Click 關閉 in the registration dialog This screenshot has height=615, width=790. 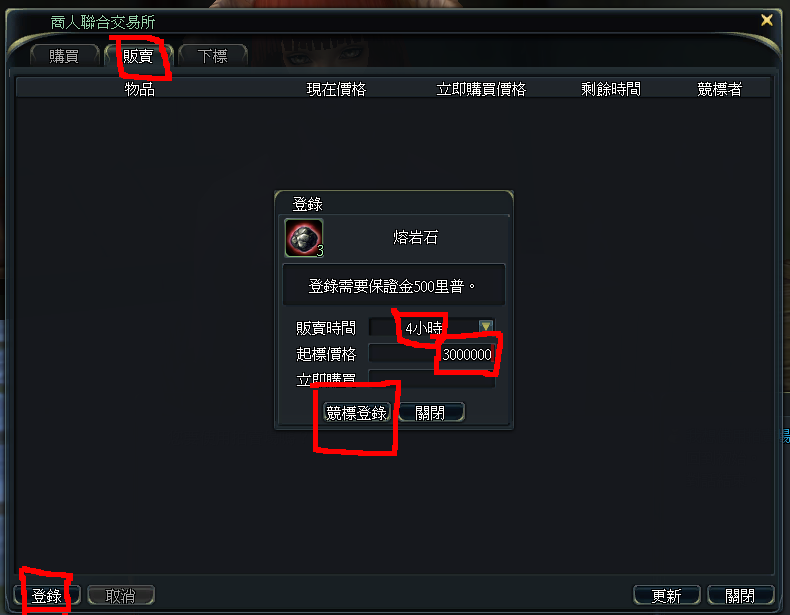[x=430, y=413]
